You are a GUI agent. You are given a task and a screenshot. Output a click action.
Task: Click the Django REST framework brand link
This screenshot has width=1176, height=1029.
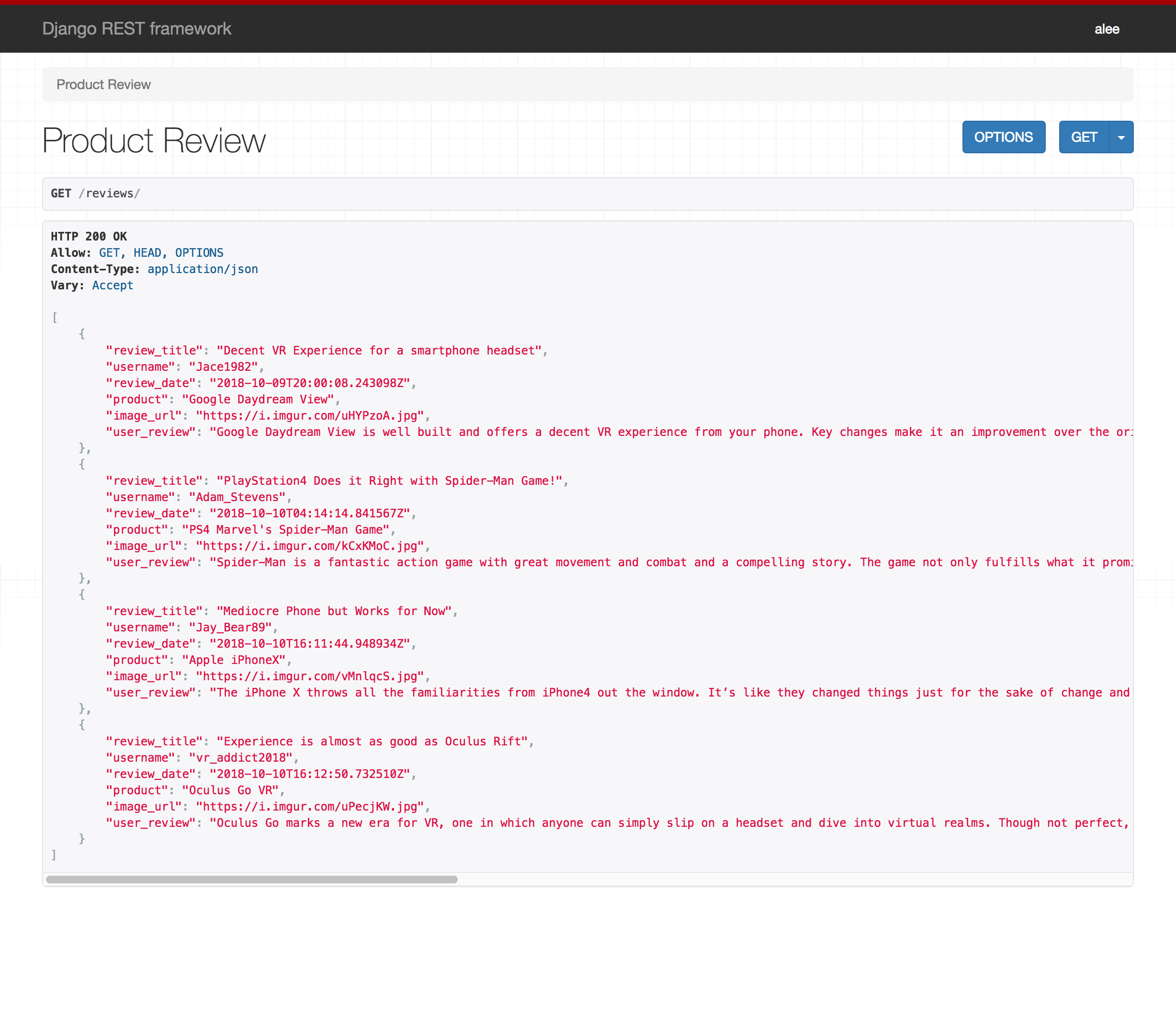(136, 29)
